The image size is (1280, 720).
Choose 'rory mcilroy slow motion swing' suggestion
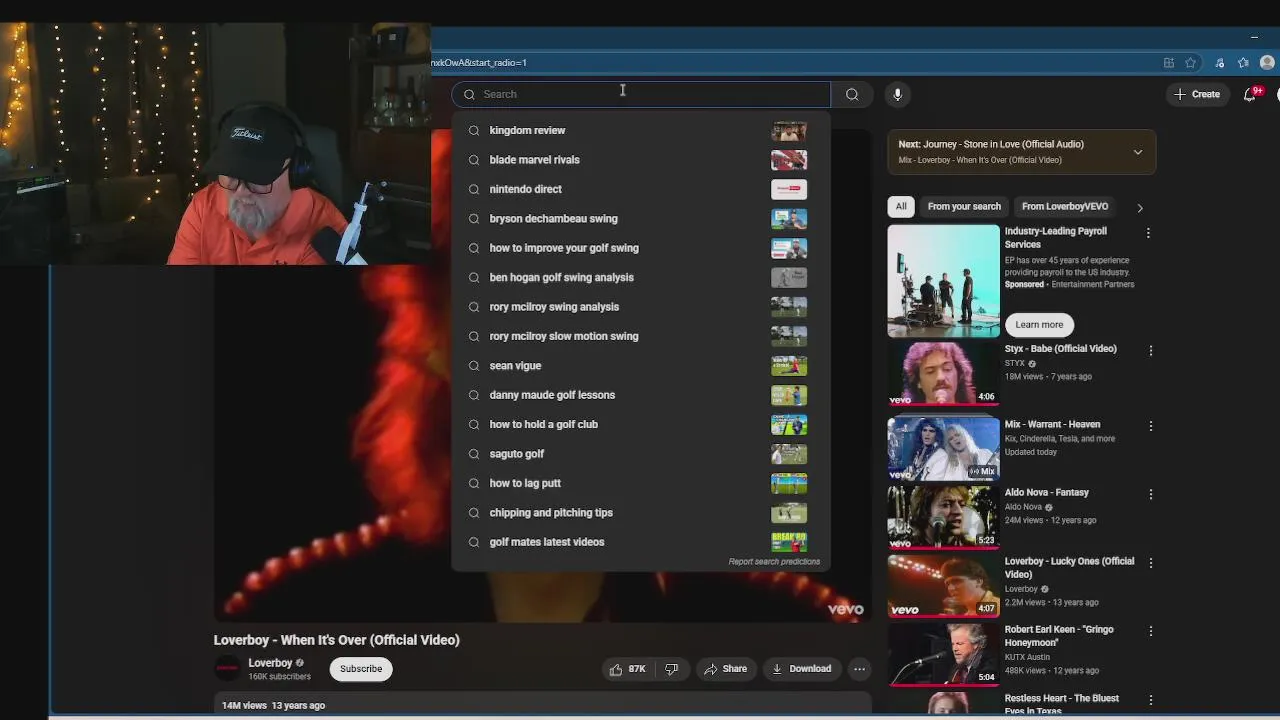point(641,336)
